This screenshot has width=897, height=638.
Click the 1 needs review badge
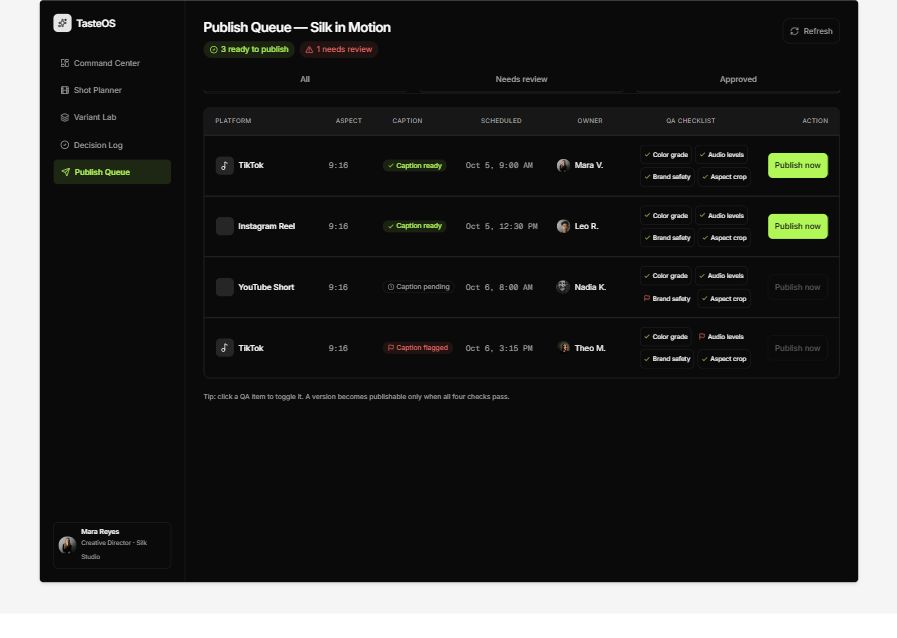click(x=339, y=49)
